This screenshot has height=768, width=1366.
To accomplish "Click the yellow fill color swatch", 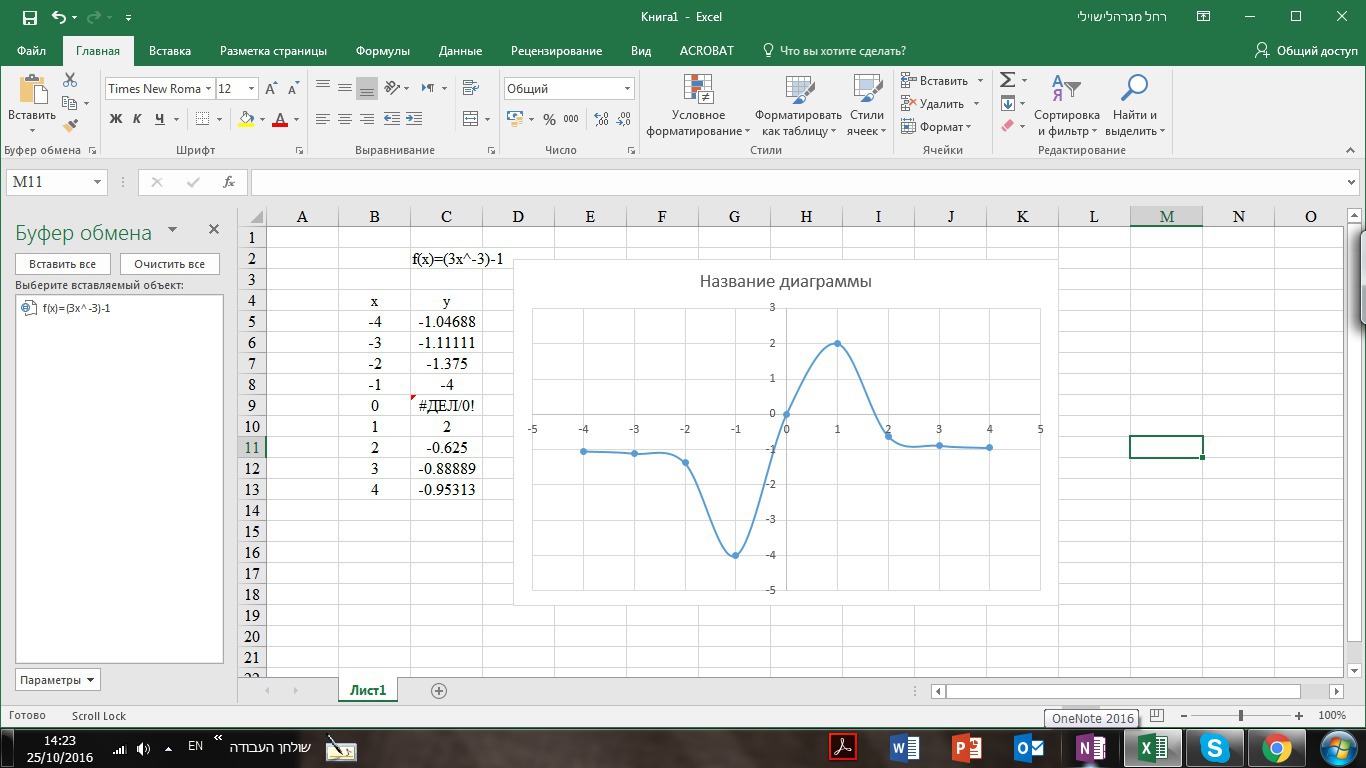I will click(x=246, y=119).
